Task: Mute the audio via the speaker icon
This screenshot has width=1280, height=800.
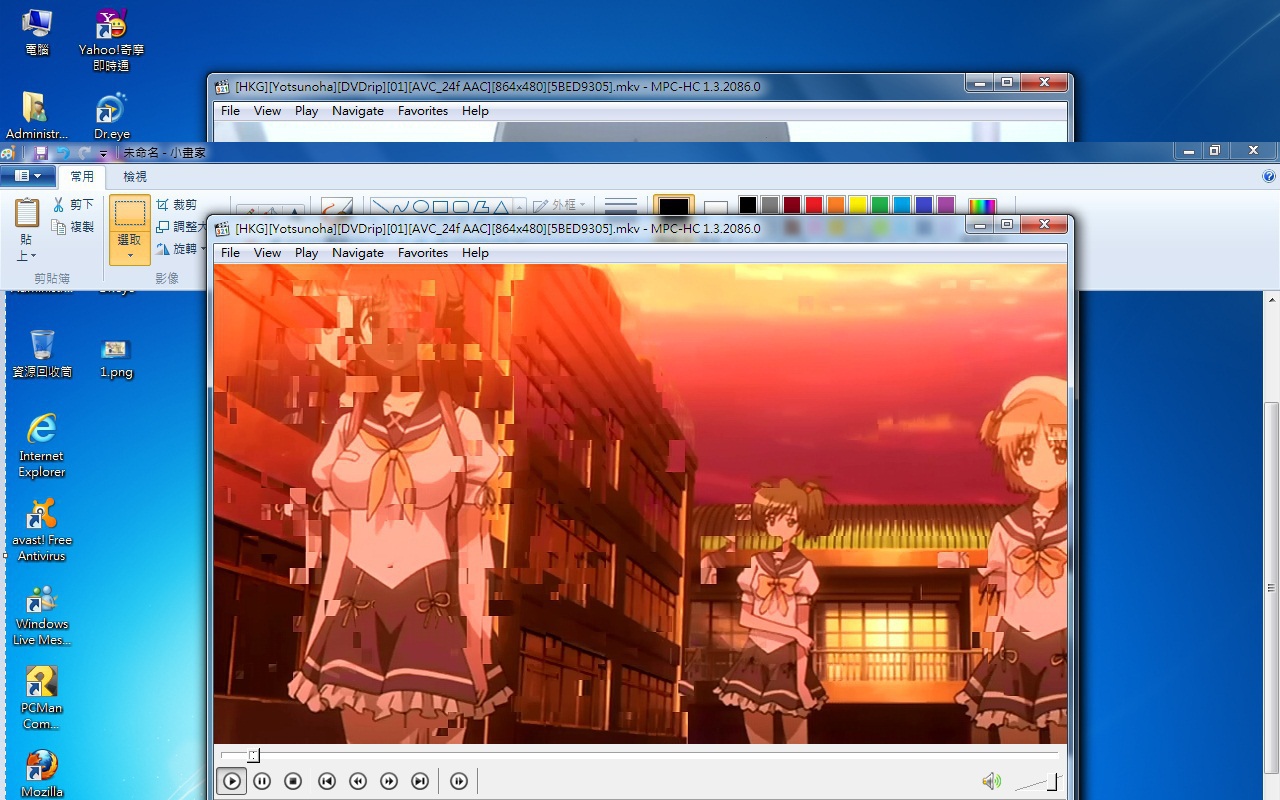Action: coord(991,781)
